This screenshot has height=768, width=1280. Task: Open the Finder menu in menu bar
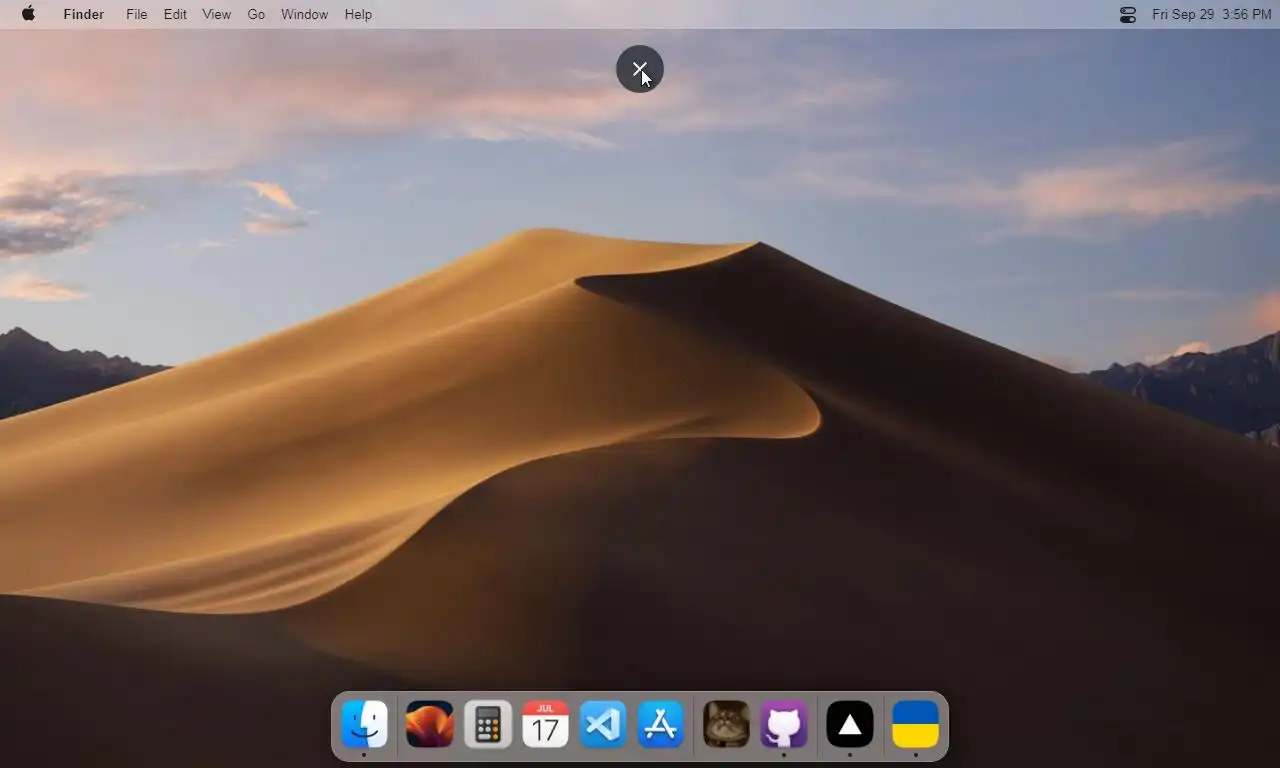point(84,14)
